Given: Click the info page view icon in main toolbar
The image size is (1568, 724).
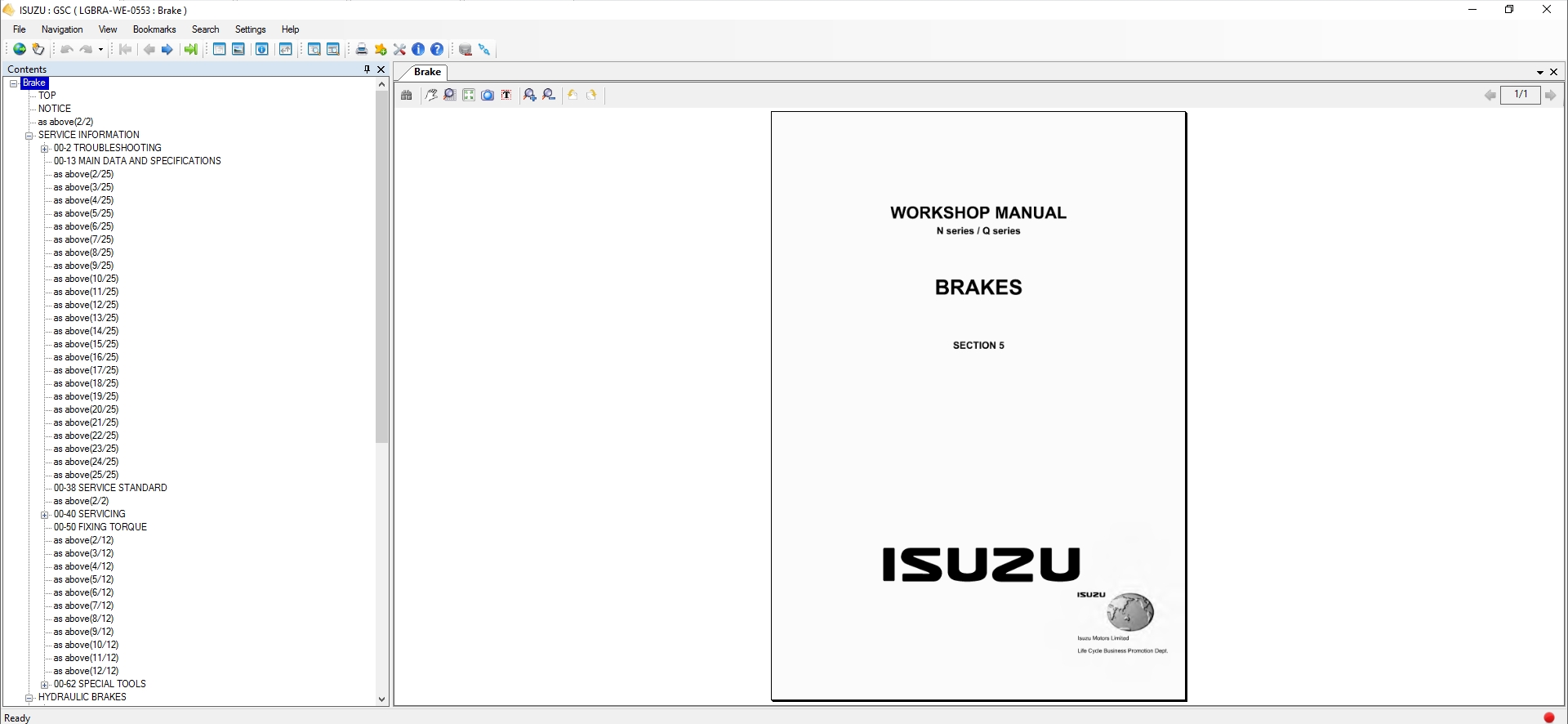Looking at the screenshot, I should (262, 50).
